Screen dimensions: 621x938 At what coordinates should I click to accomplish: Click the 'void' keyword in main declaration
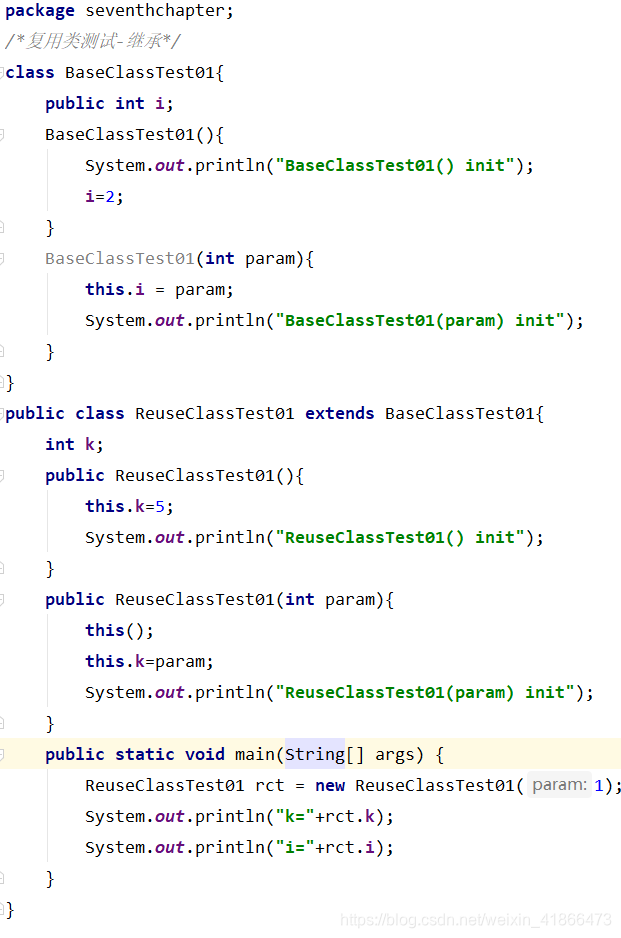tap(205, 754)
